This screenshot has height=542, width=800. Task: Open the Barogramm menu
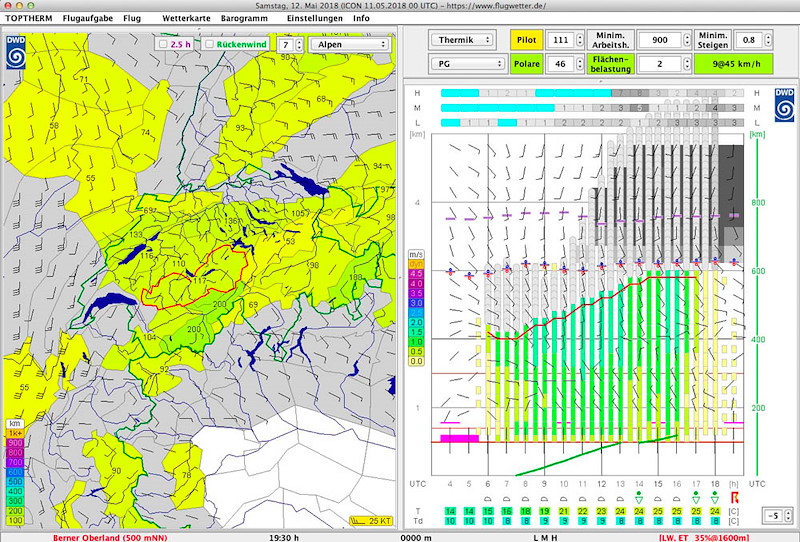click(244, 18)
